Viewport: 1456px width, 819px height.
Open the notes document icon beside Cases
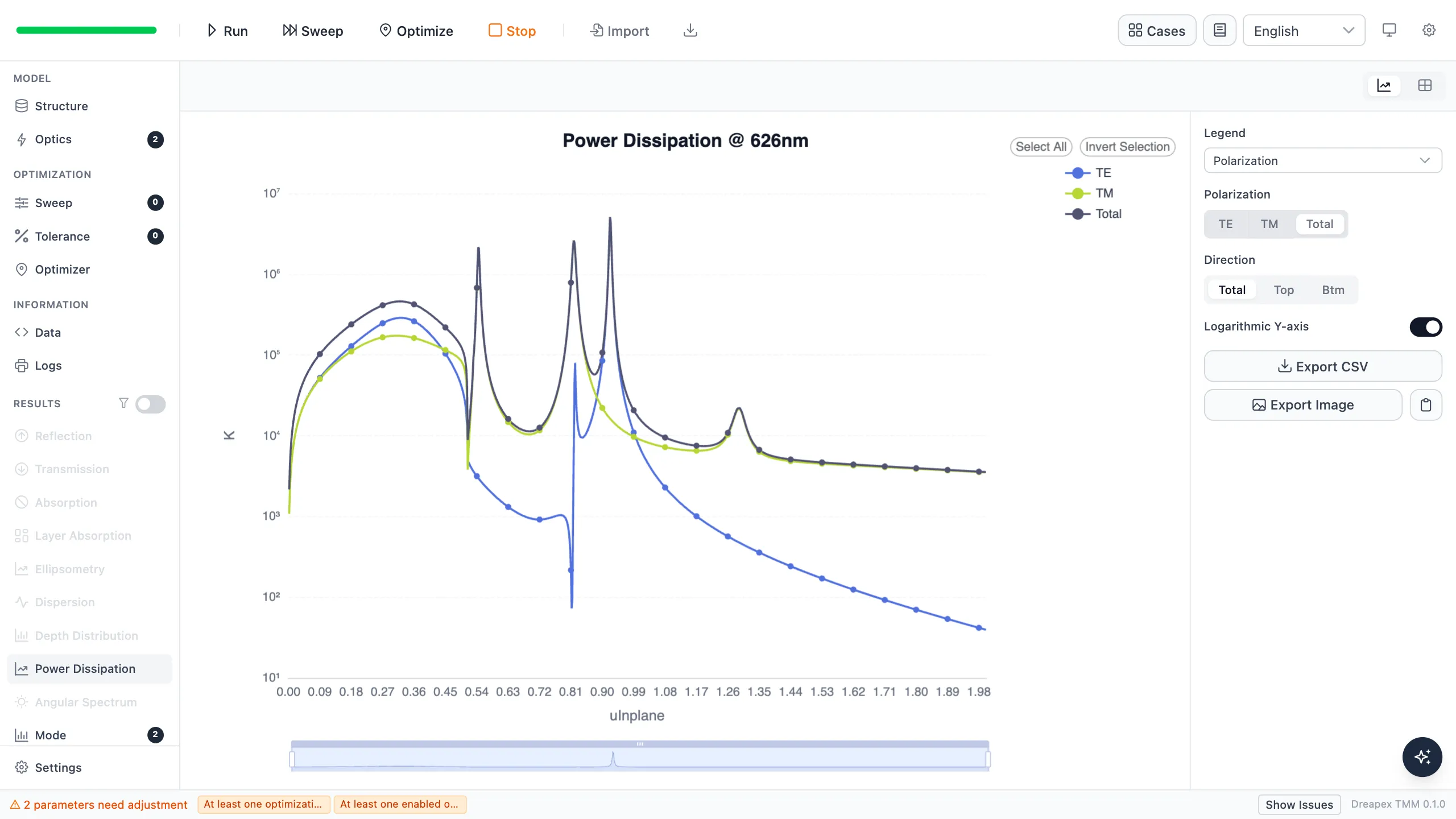(x=1219, y=31)
